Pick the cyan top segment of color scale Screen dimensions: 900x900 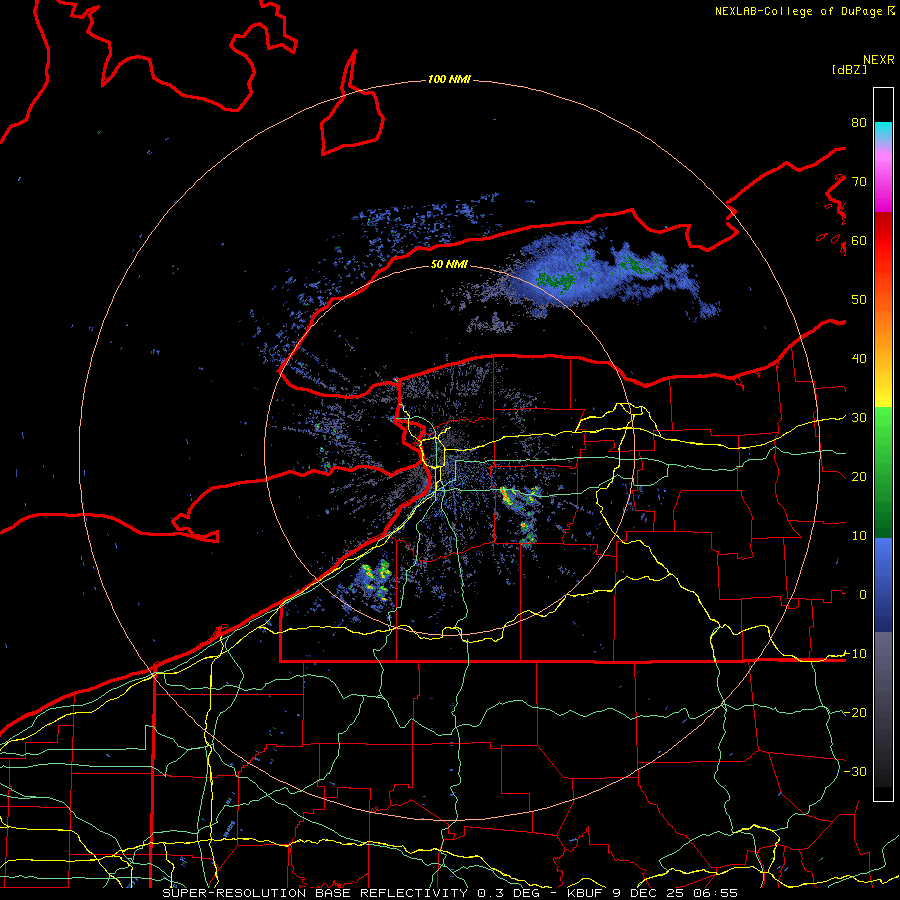(x=883, y=132)
